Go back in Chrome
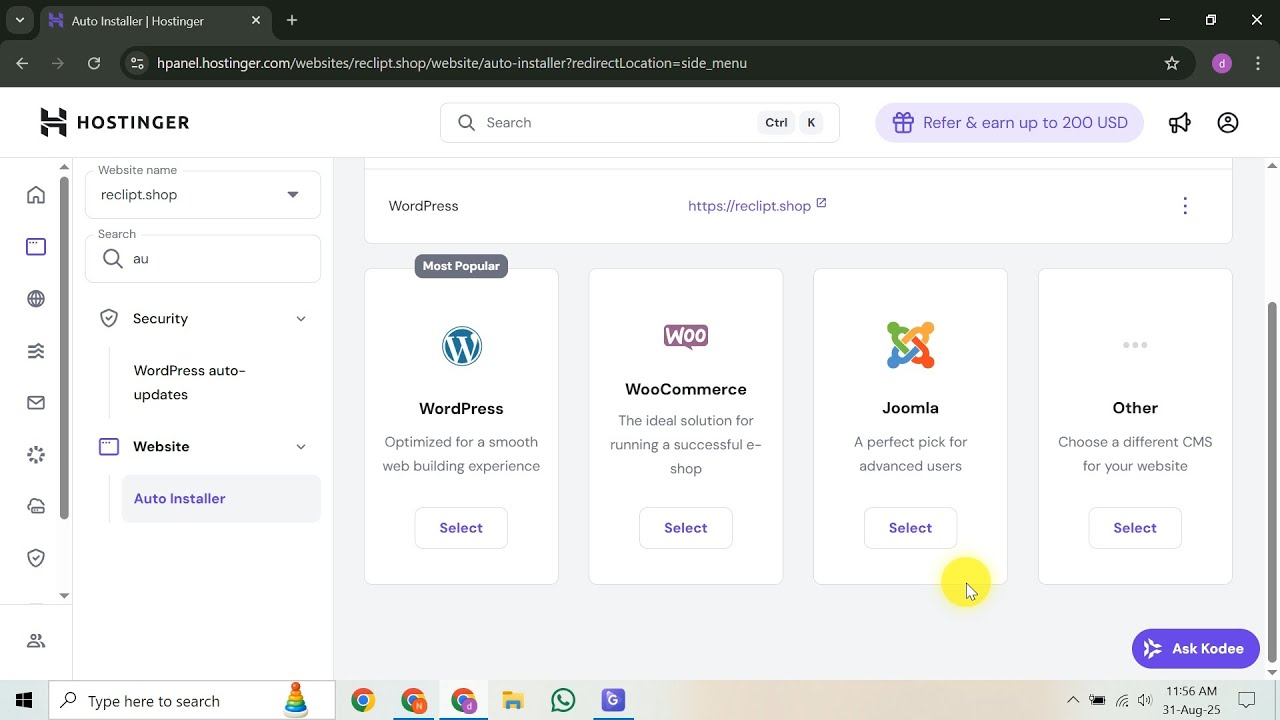This screenshot has width=1280, height=720. 22,63
